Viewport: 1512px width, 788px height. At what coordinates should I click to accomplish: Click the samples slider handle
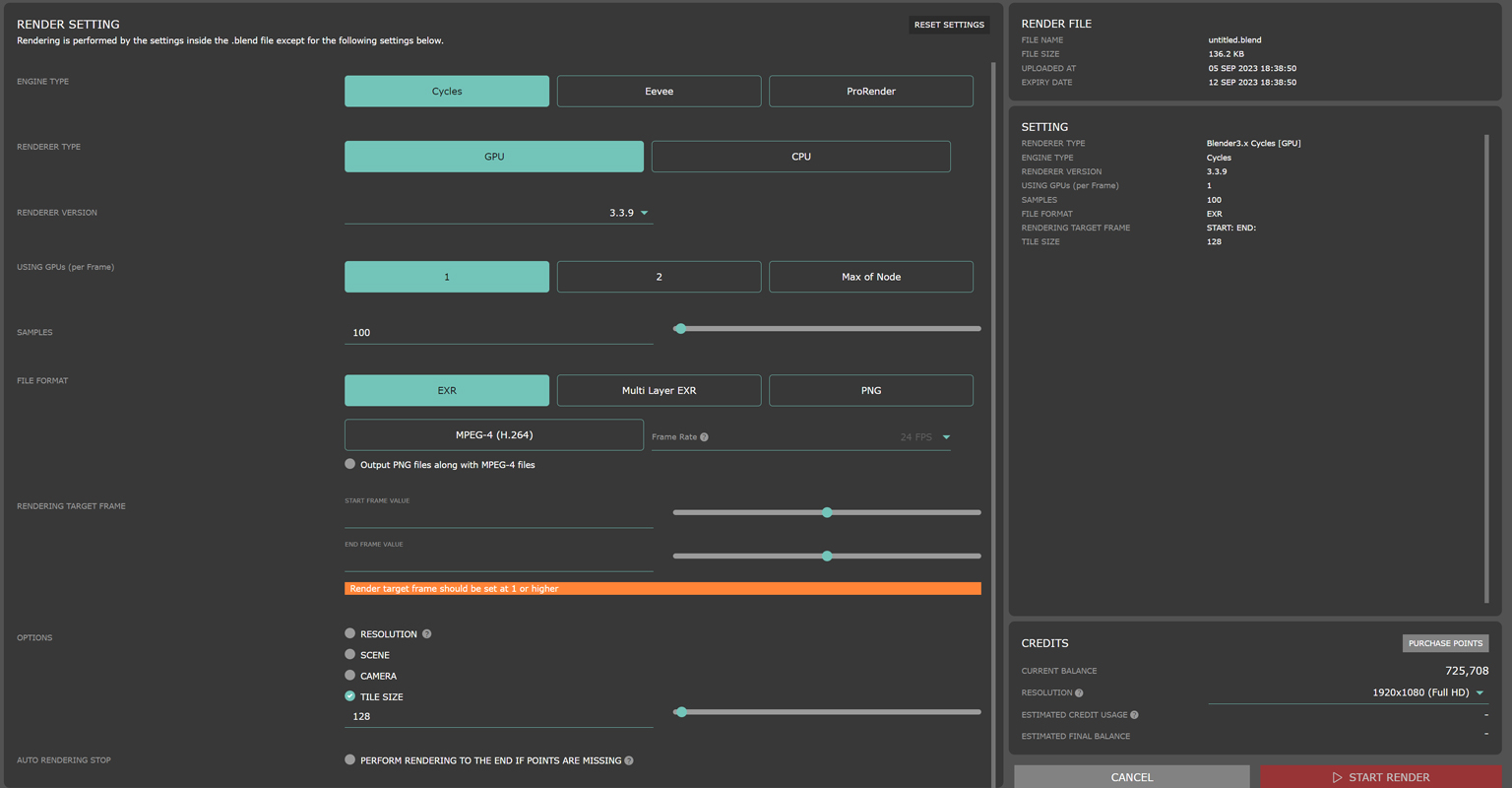pyautogui.click(x=680, y=328)
